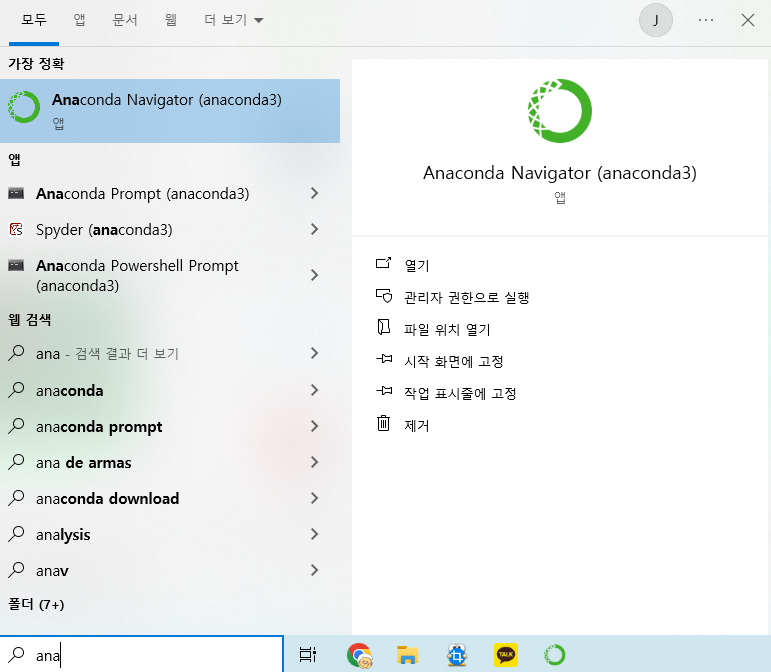The image size is (771, 672).
Task: Expand the 'anaconda' web search arrow
Action: click(315, 390)
